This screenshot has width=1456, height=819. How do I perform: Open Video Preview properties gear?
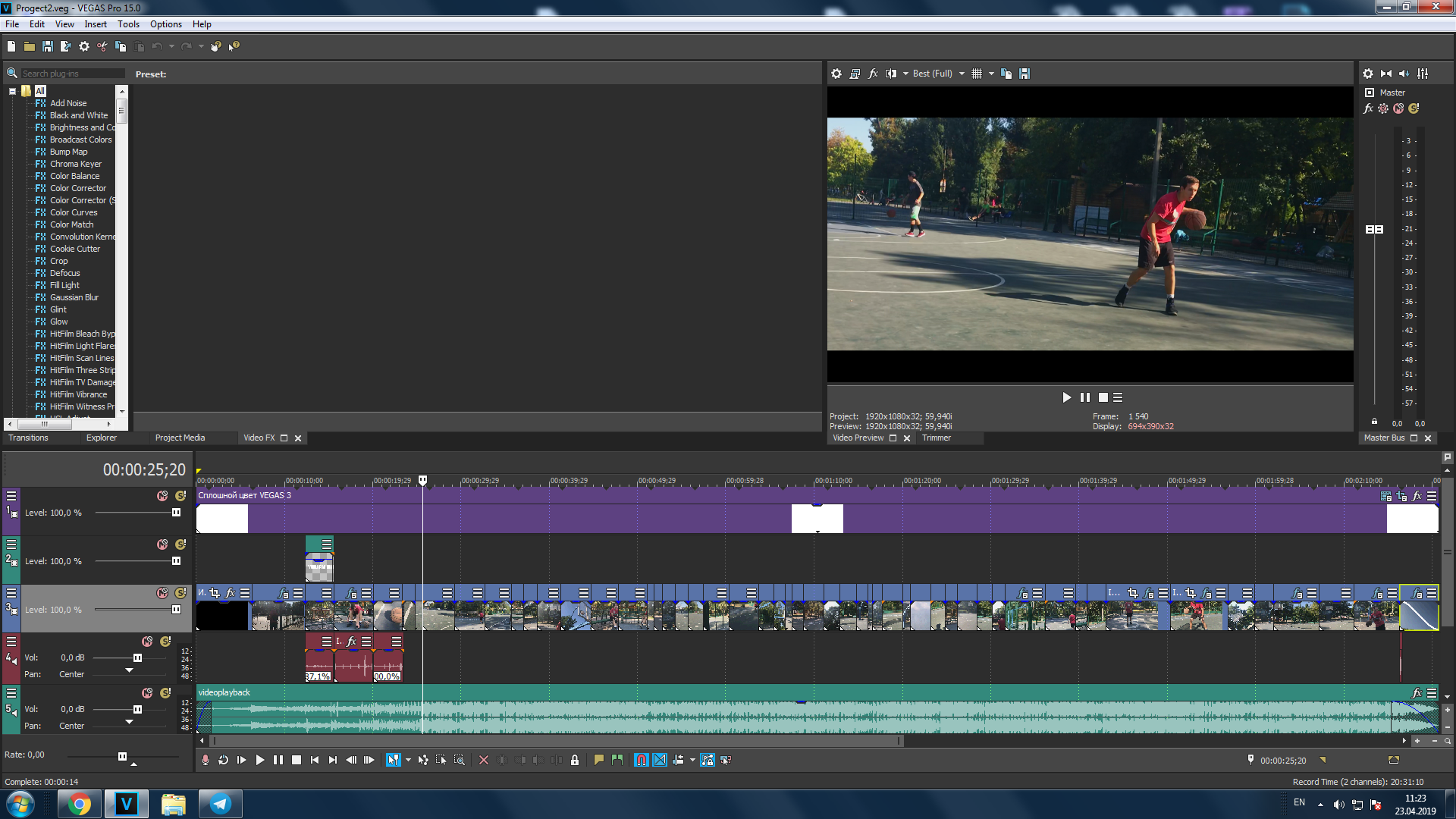tap(836, 74)
